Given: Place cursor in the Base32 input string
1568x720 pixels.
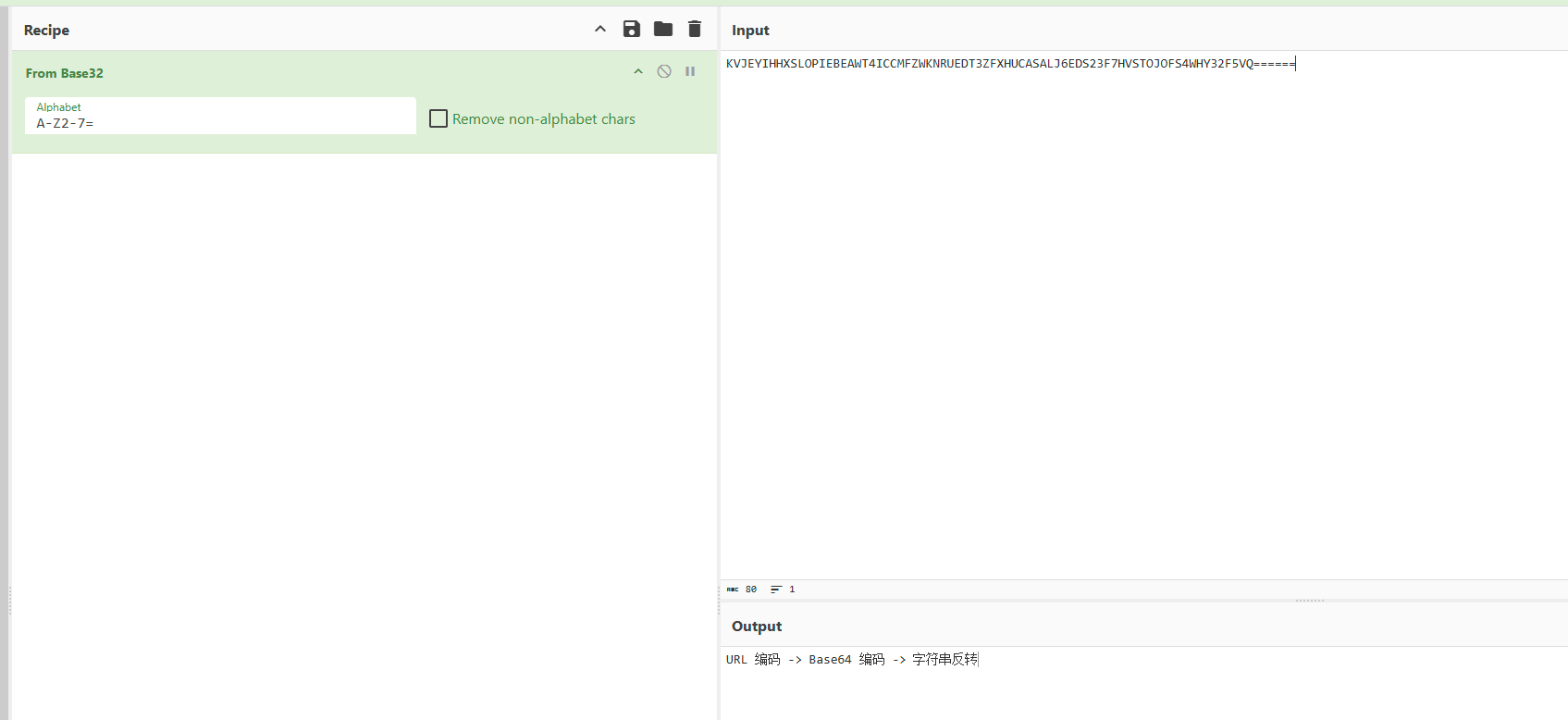Looking at the screenshot, I should click(x=1010, y=64).
